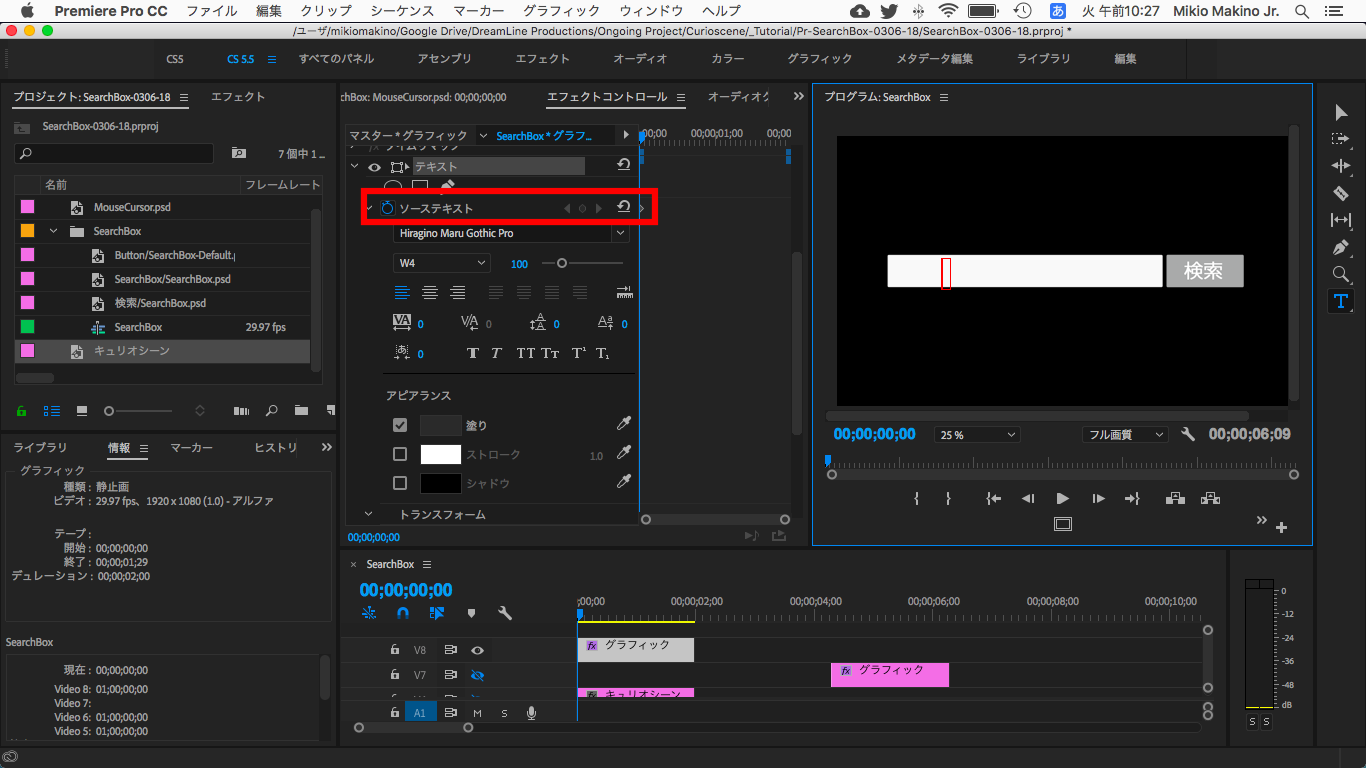
Task: Select the Pen tool in the toolbar
Action: pos(1341,247)
